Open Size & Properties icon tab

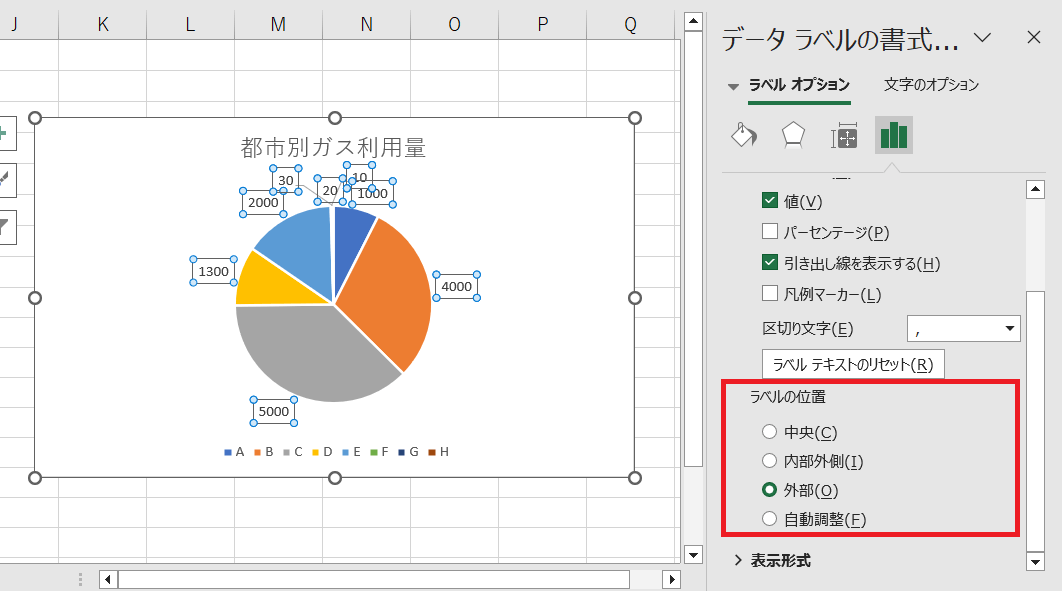844,135
